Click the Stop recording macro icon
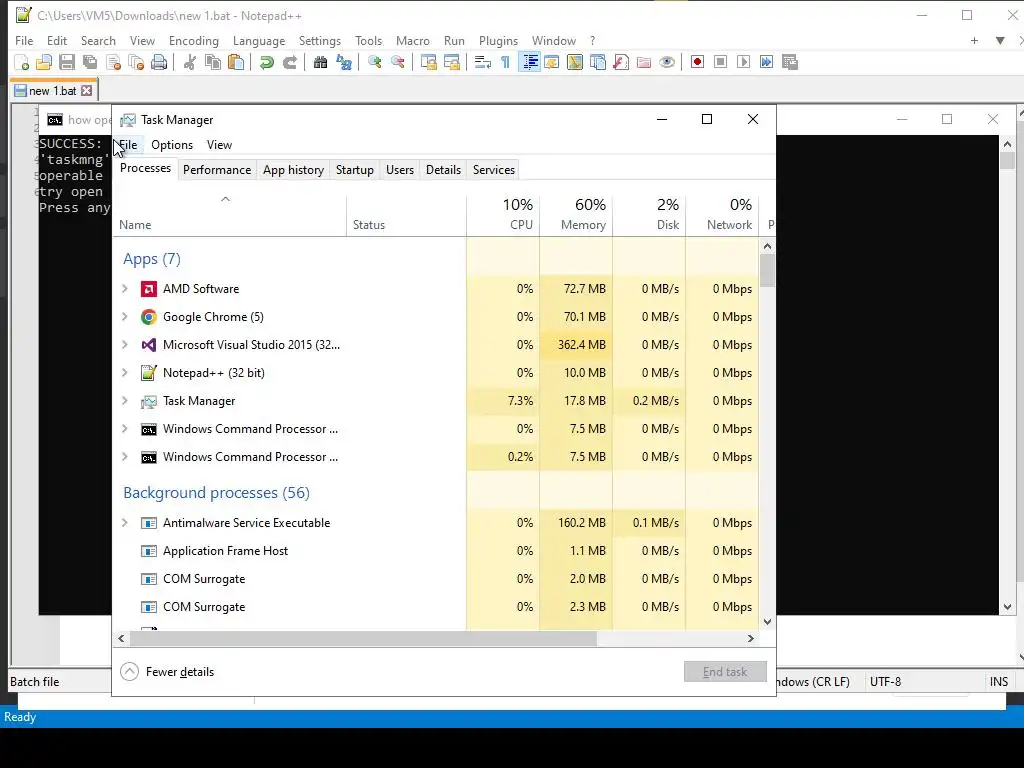The height and width of the screenshot is (768, 1024). [720, 62]
